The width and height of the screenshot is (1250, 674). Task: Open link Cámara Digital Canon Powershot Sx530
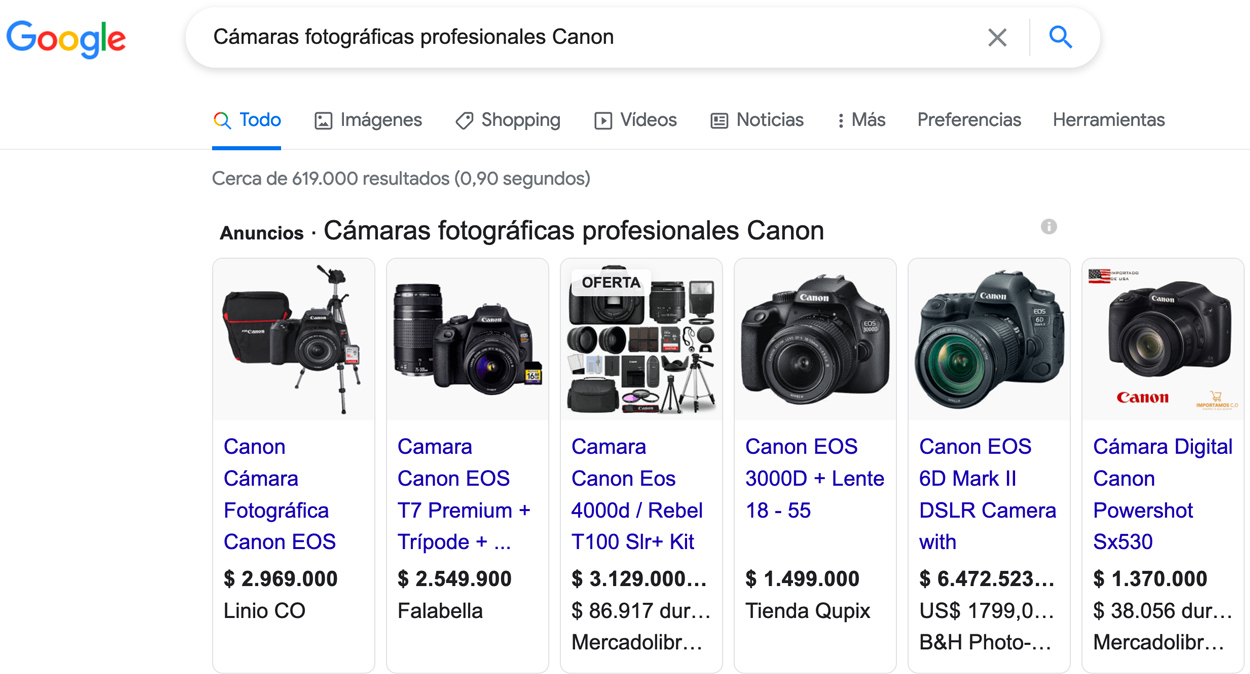pyautogui.click(x=1163, y=494)
